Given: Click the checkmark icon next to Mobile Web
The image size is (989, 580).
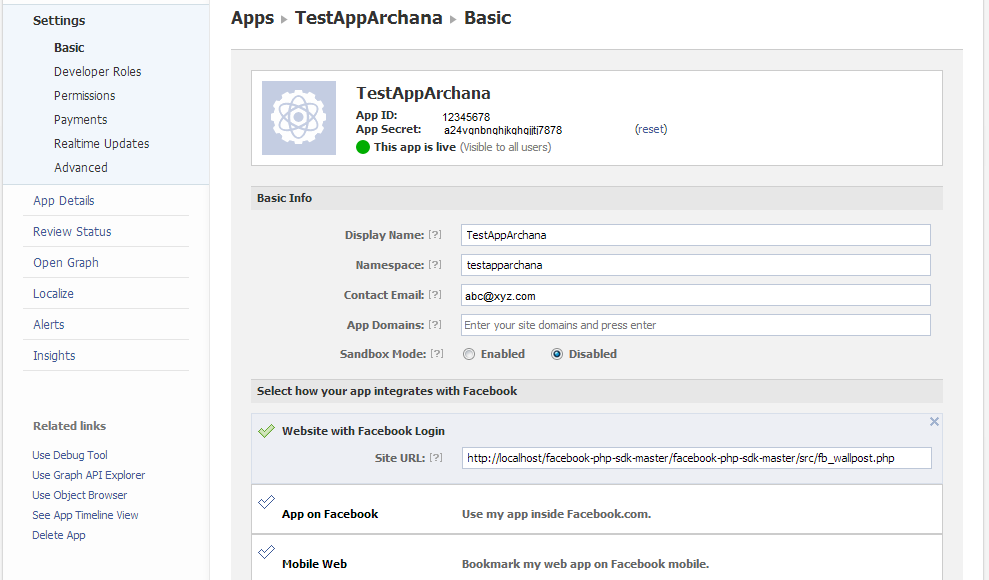Looking at the screenshot, I should (x=267, y=549).
